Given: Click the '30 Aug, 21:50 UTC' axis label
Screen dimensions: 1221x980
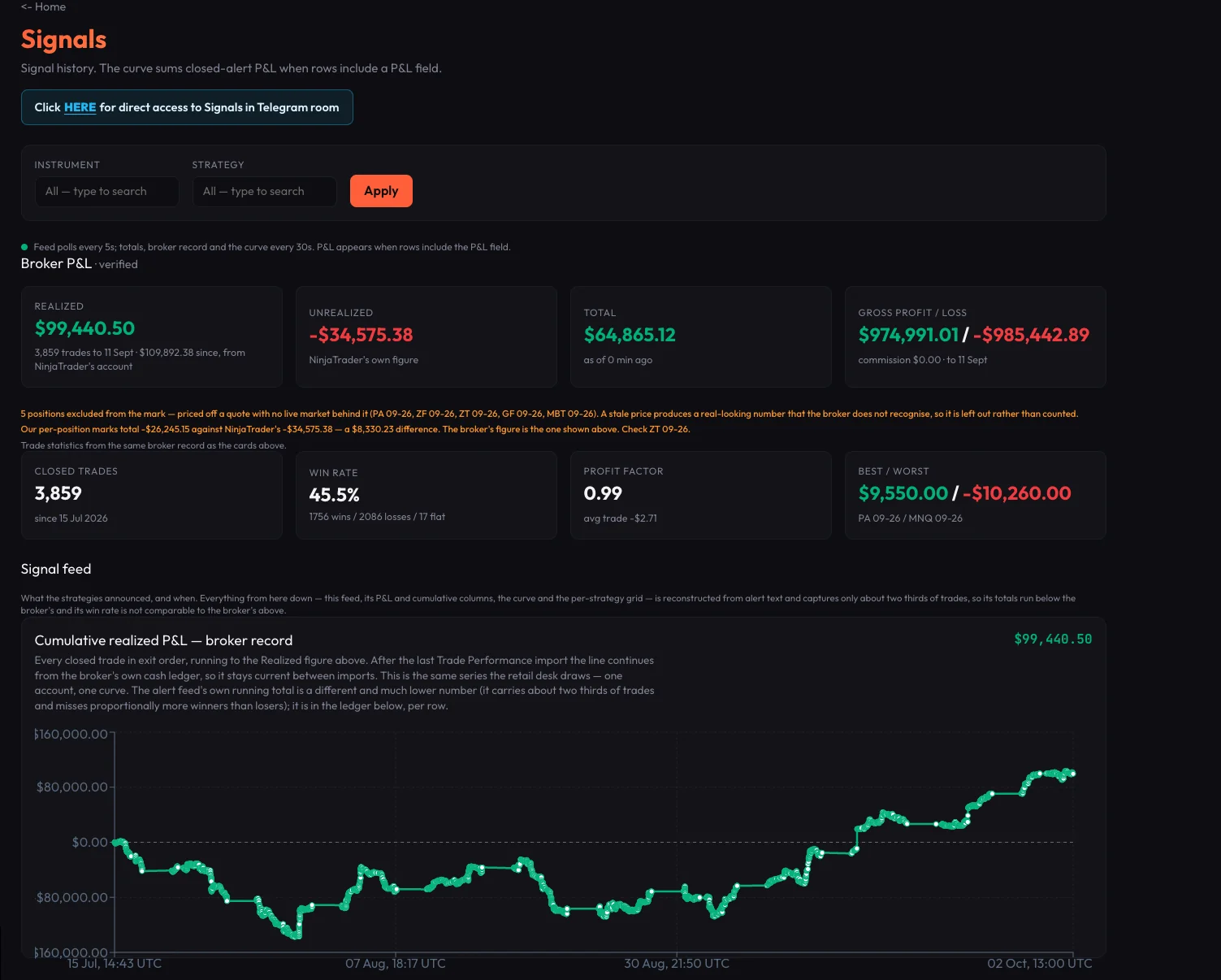Looking at the screenshot, I should (x=677, y=964).
